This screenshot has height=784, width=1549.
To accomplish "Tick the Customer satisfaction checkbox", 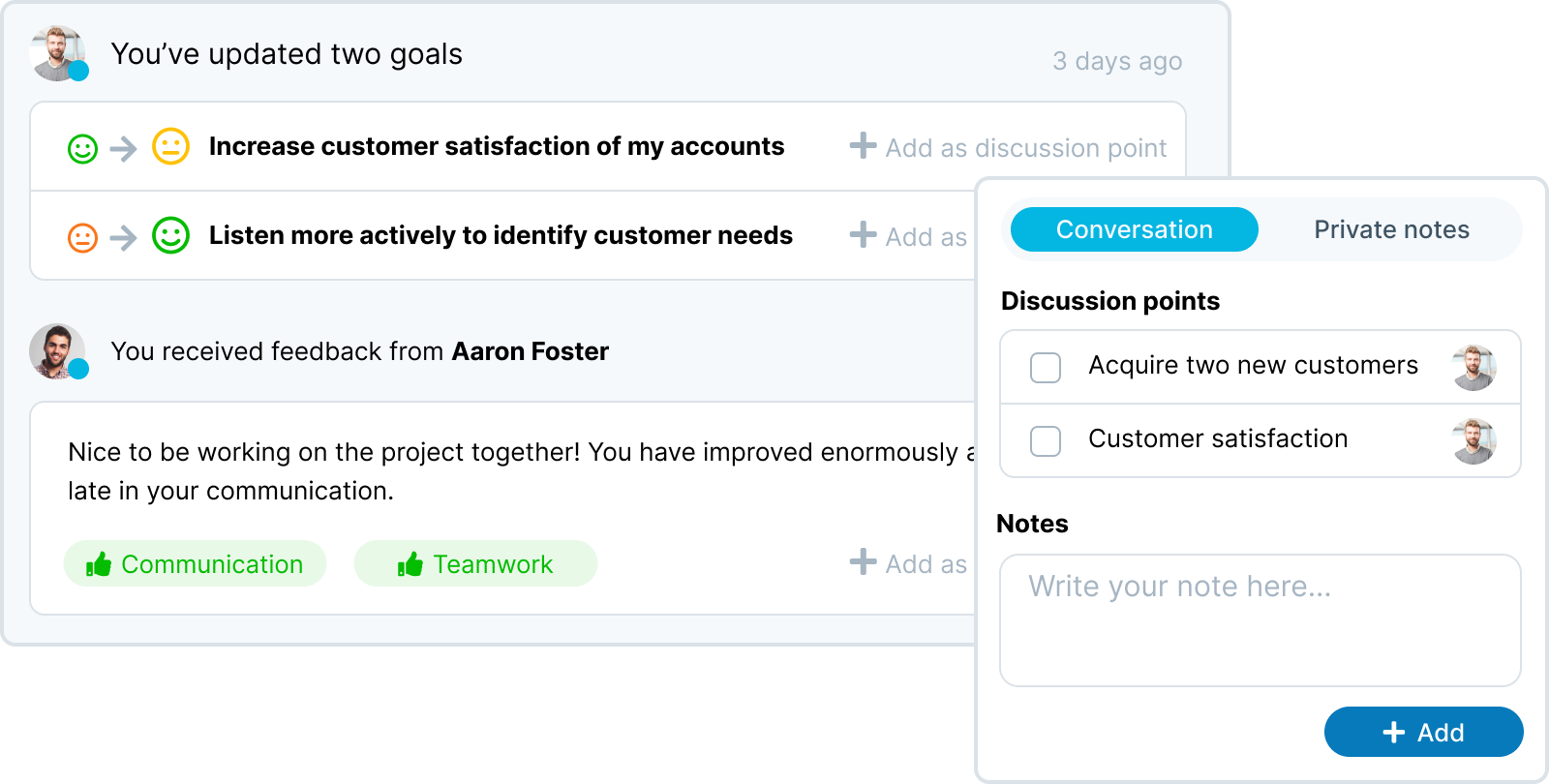I will click(x=1046, y=441).
